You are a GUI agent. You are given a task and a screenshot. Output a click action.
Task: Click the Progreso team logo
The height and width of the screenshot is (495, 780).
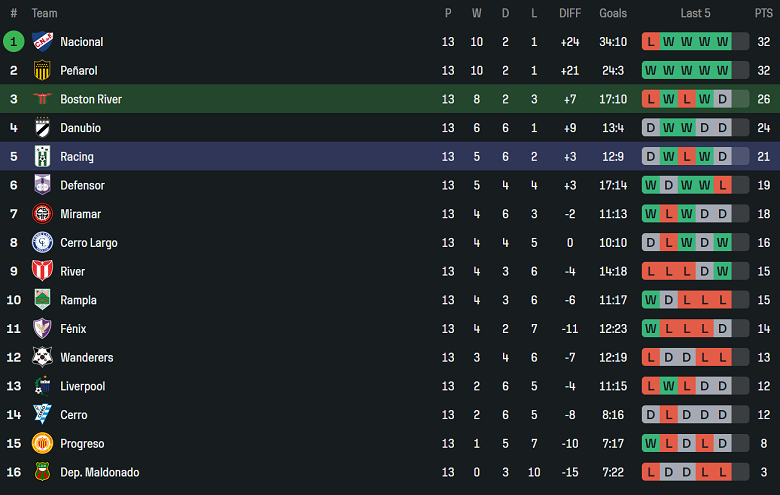pos(42,443)
